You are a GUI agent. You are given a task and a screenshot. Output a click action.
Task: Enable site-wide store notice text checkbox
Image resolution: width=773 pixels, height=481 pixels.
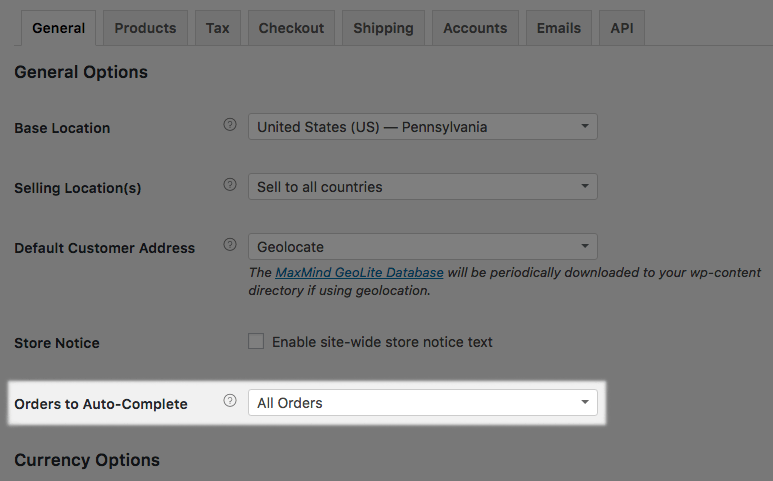tap(256, 341)
